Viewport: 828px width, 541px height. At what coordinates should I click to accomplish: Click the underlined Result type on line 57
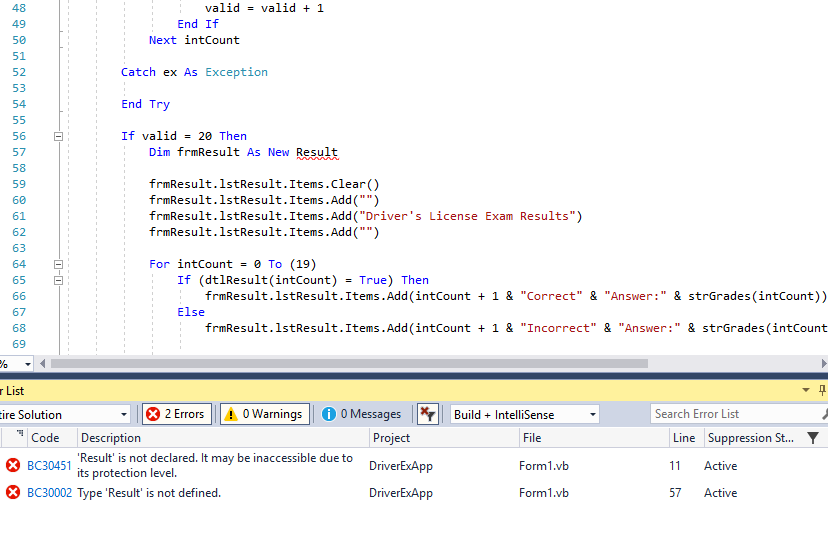317,153
